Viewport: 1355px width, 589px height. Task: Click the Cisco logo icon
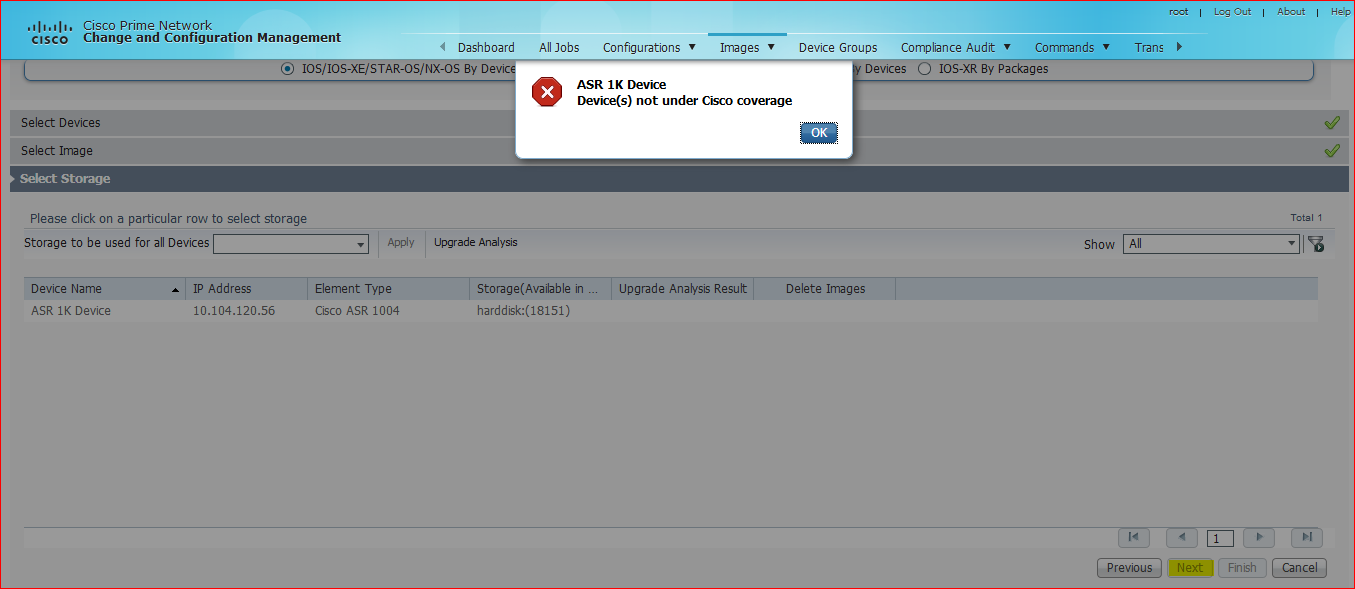(x=49, y=33)
